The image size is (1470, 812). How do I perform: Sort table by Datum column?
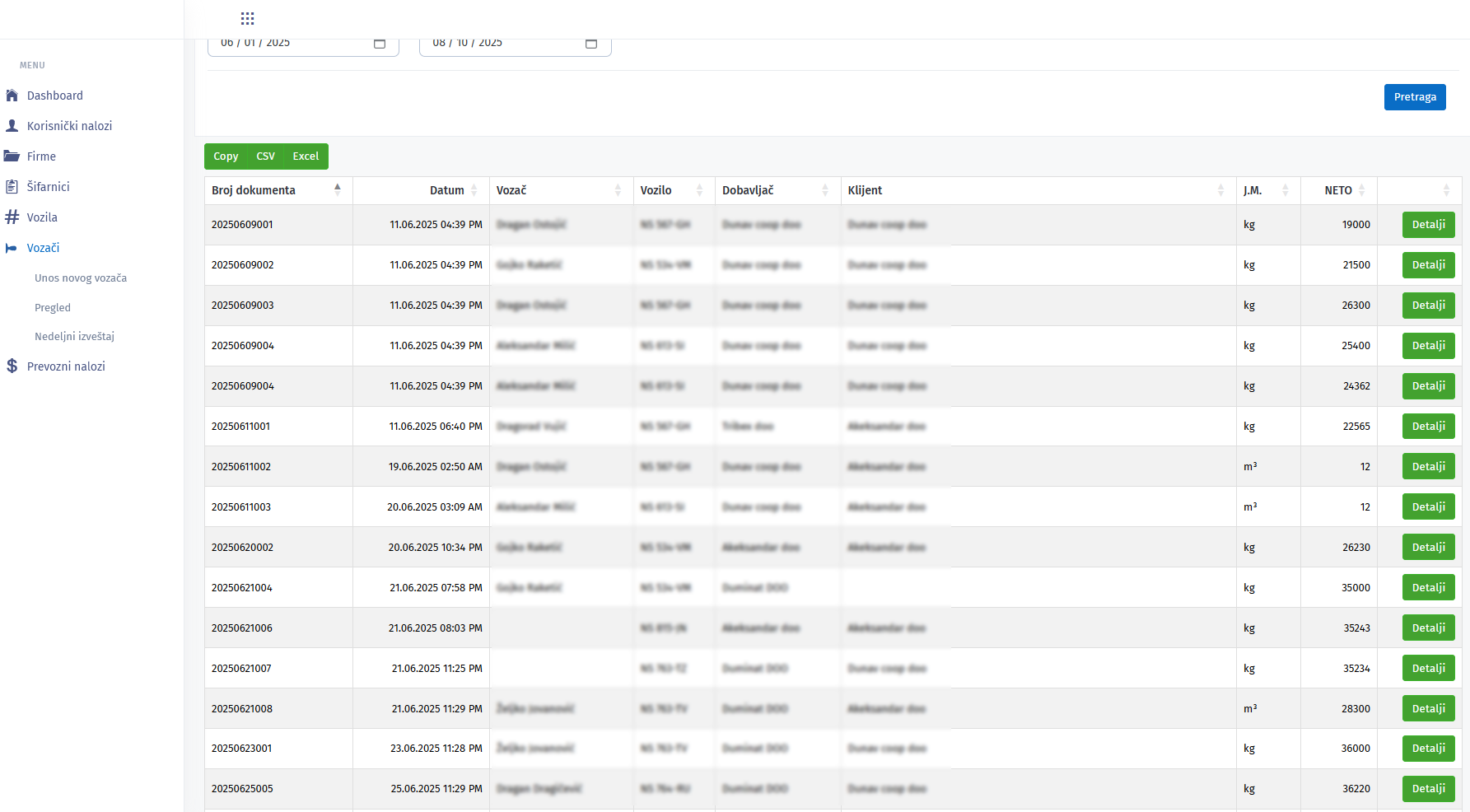[x=447, y=190]
